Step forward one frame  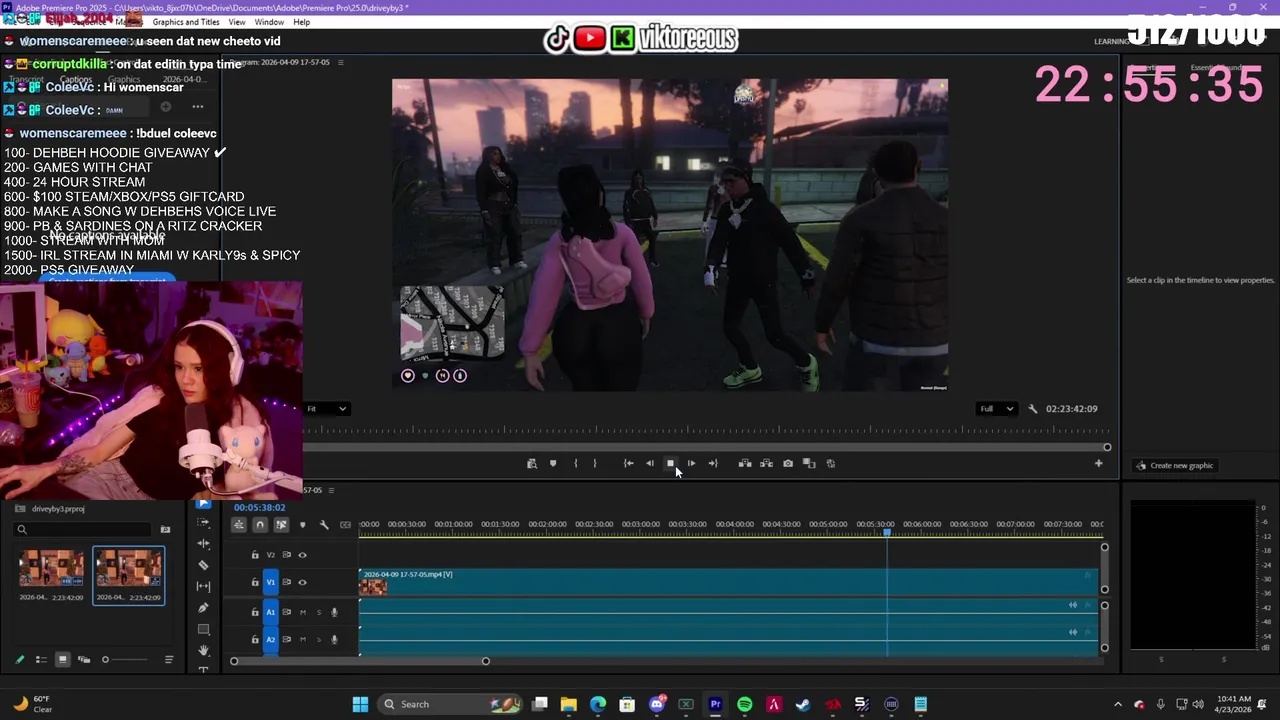[691, 463]
